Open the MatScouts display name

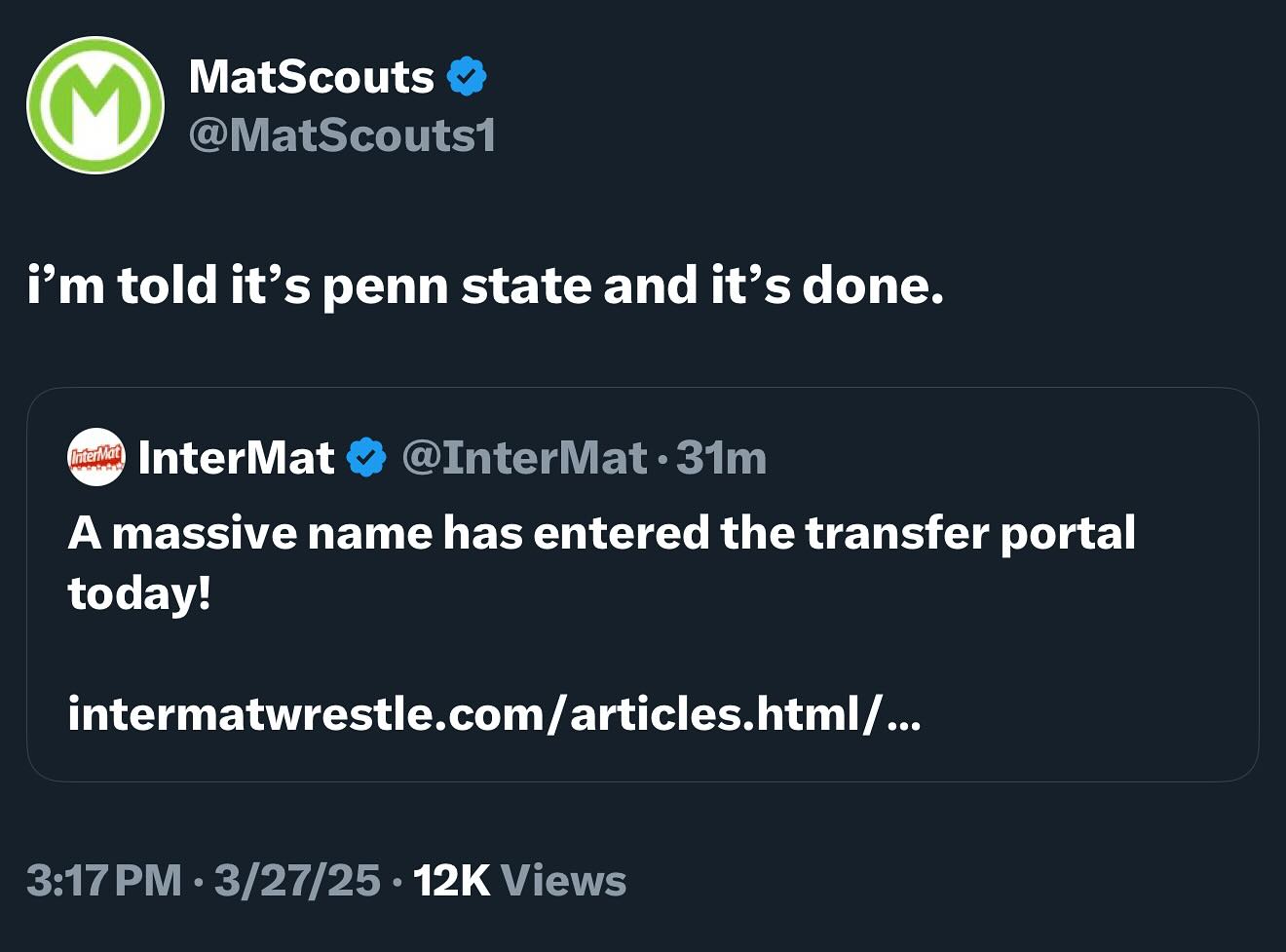(311, 76)
